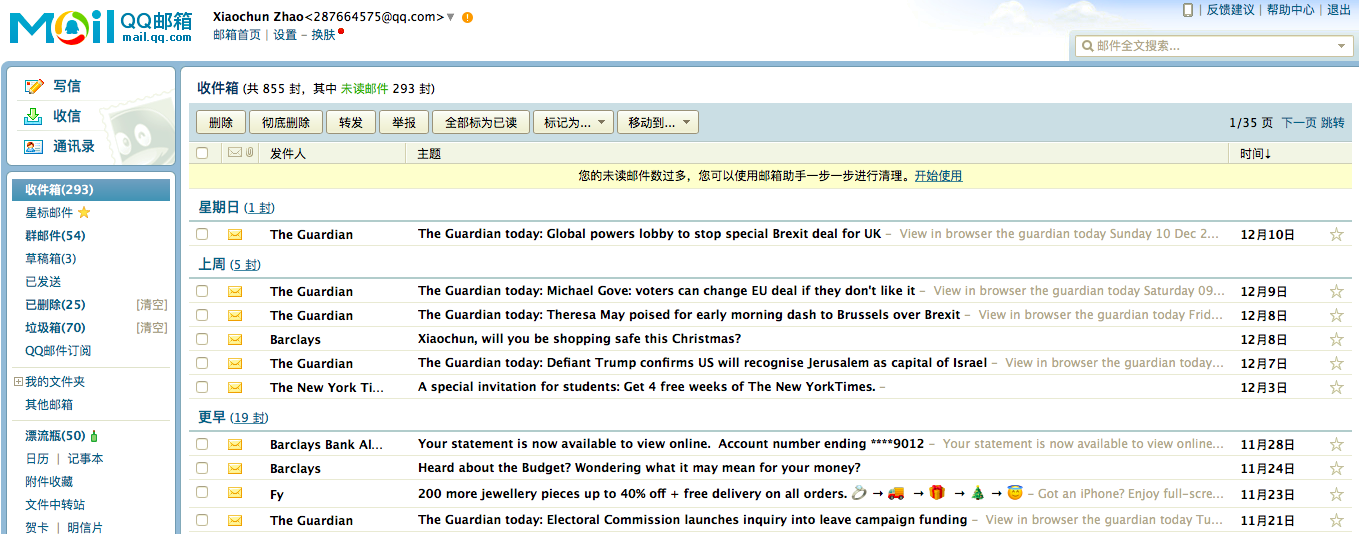
Task: Click the drift bottle icon in sidebar
Action: click(94, 436)
